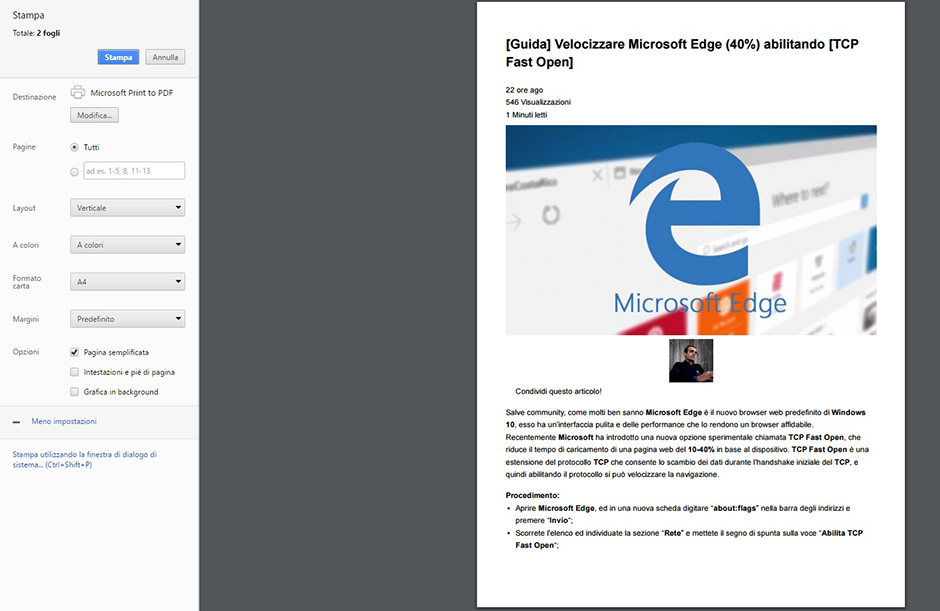Image resolution: width=940 pixels, height=611 pixels.
Task: Open the A colori dropdown
Action: (x=127, y=245)
